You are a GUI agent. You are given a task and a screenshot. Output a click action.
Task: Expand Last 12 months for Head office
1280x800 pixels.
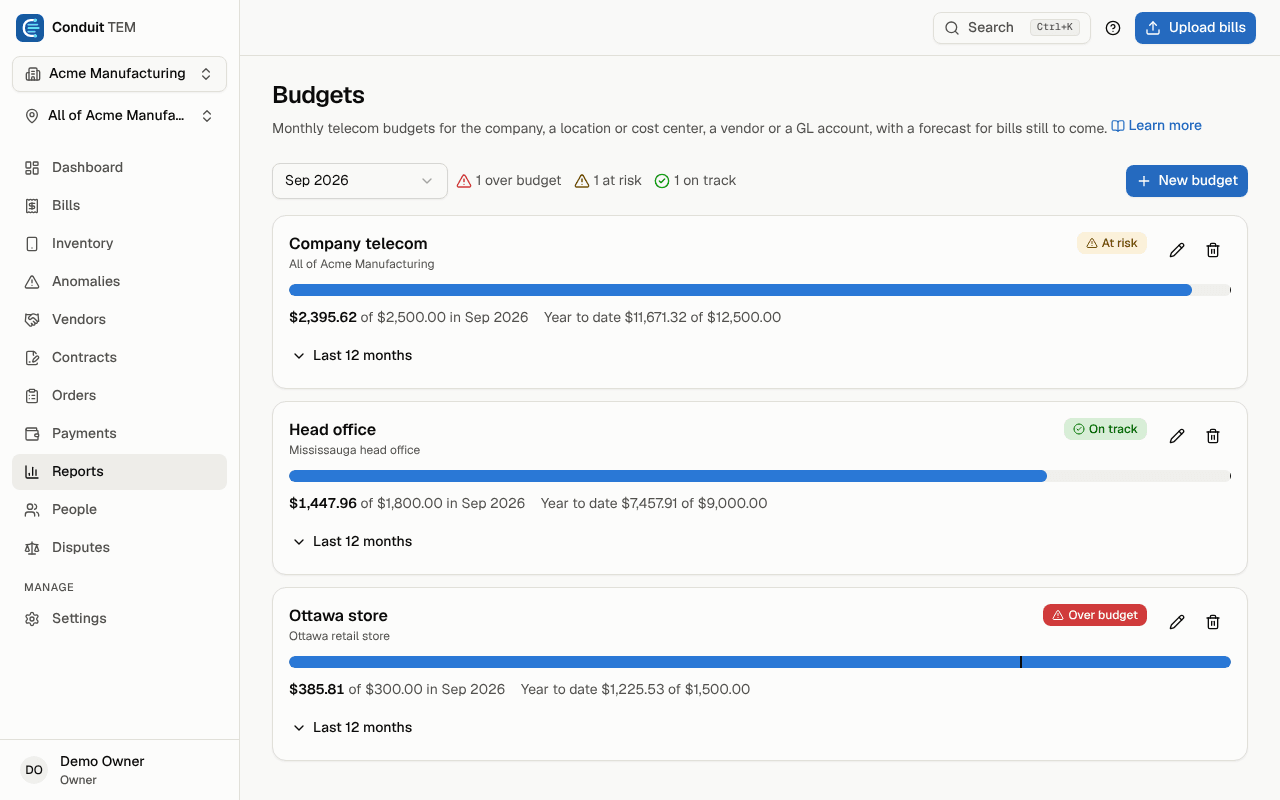tap(352, 542)
